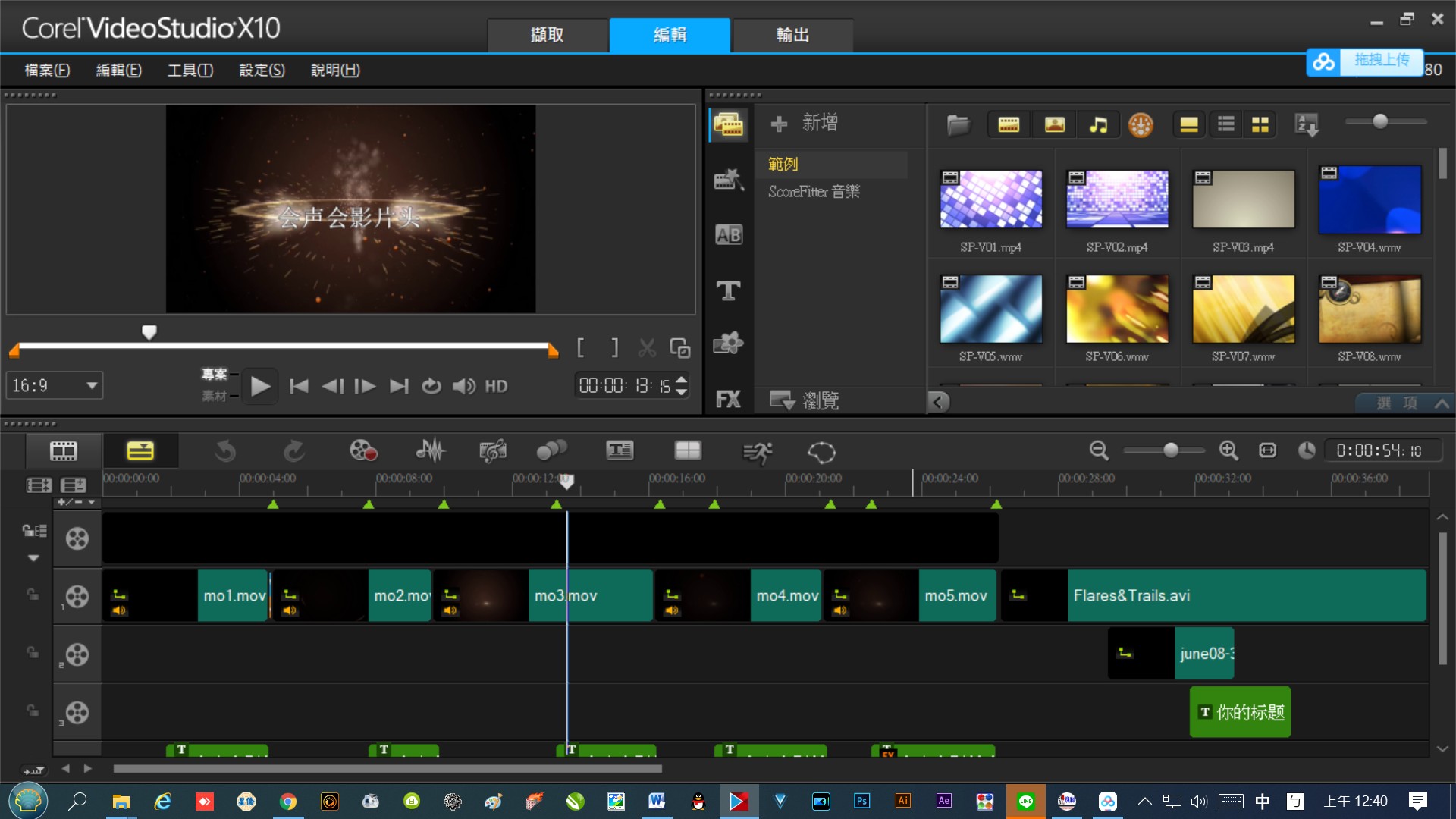Screen dimensions: 1456x819
Task: Fit project in timeline window
Action: [x=1268, y=451]
